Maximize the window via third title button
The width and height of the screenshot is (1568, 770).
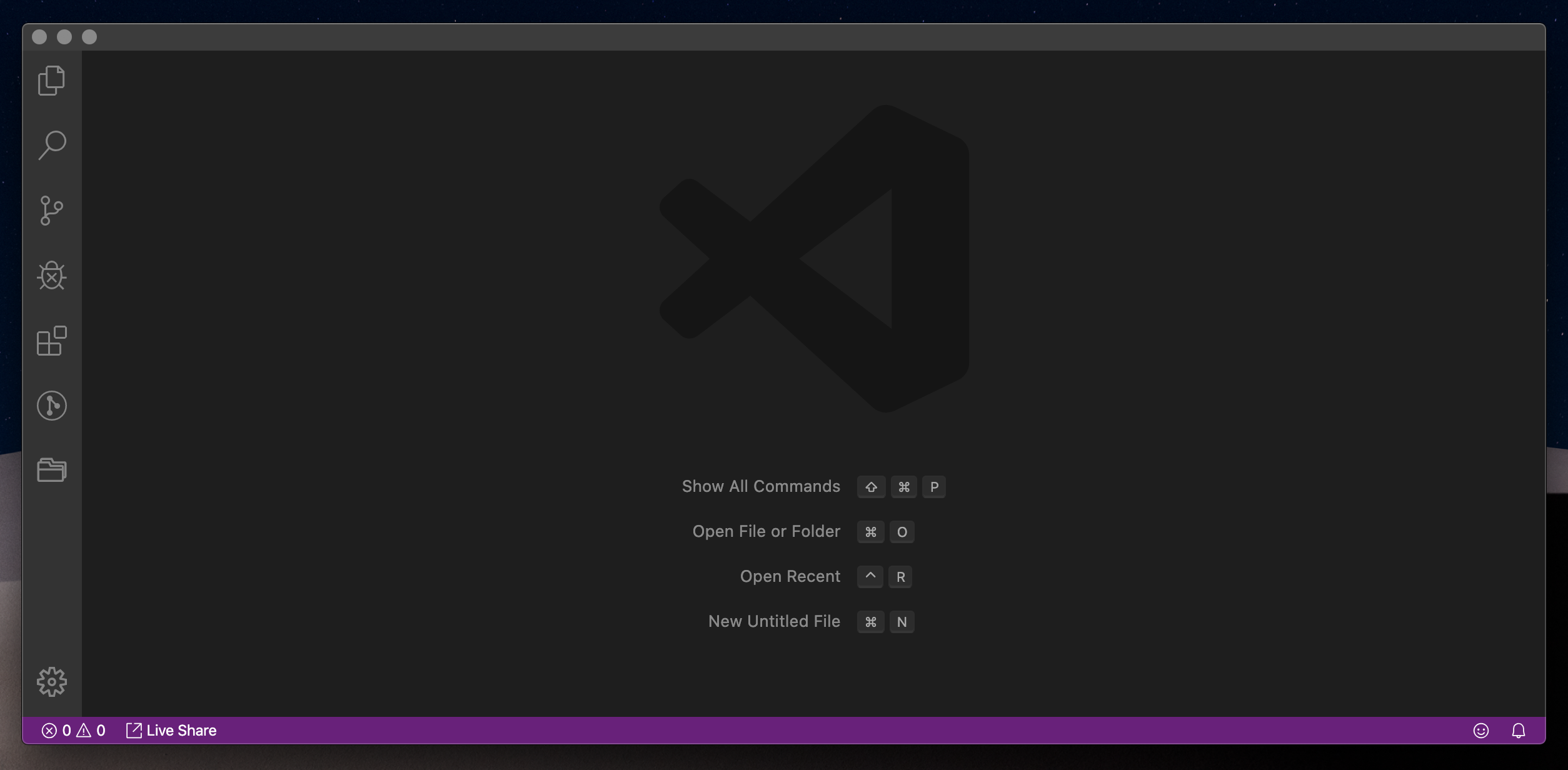pos(89,37)
